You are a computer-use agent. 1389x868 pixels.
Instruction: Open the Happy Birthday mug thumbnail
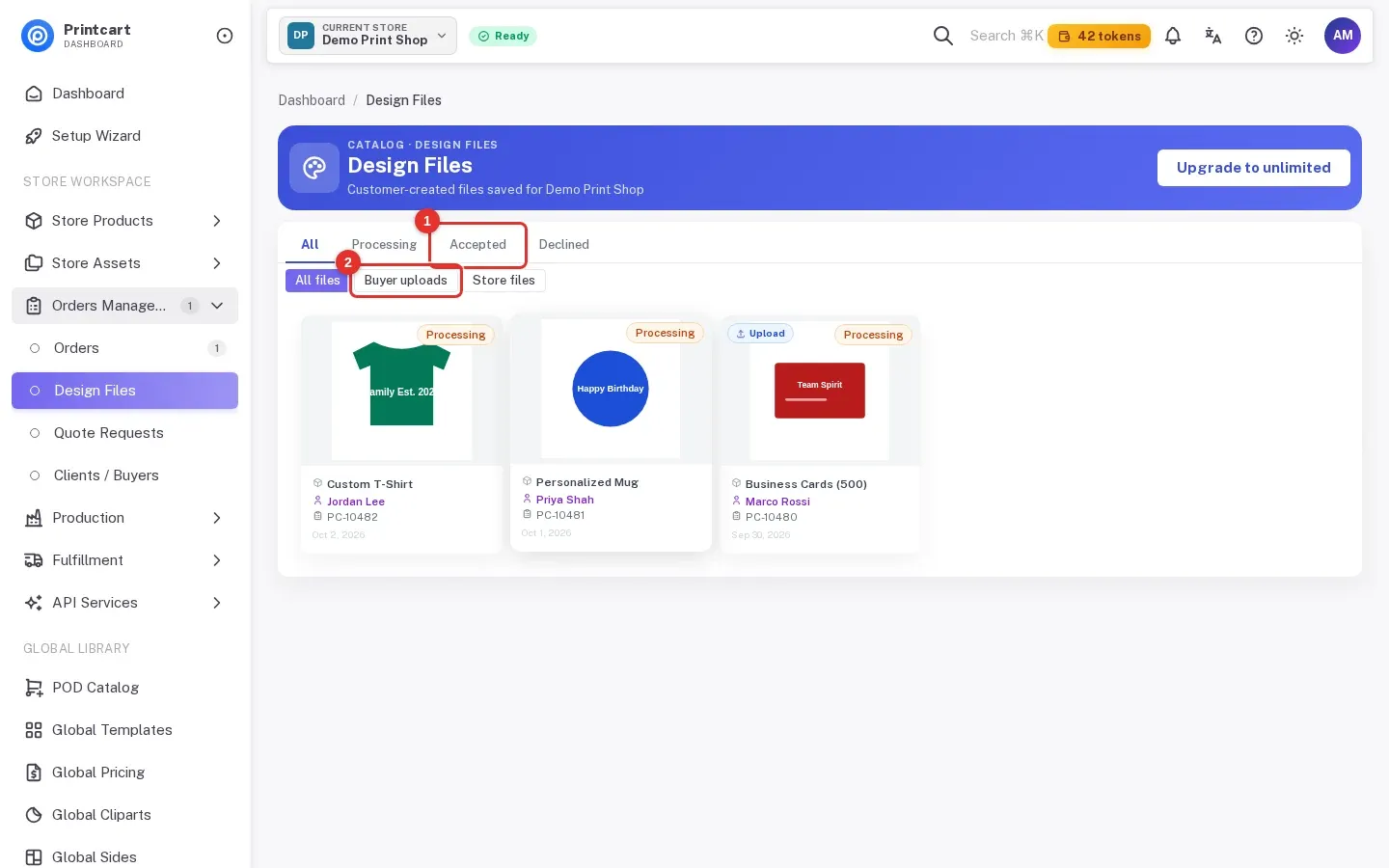click(611, 389)
